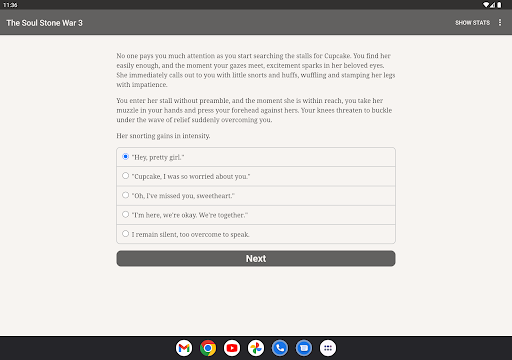Image resolution: width=512 pixels, height=360 pixels.
Task: Select "Hey, pretty girl." radio option
Action: [256, 157]
